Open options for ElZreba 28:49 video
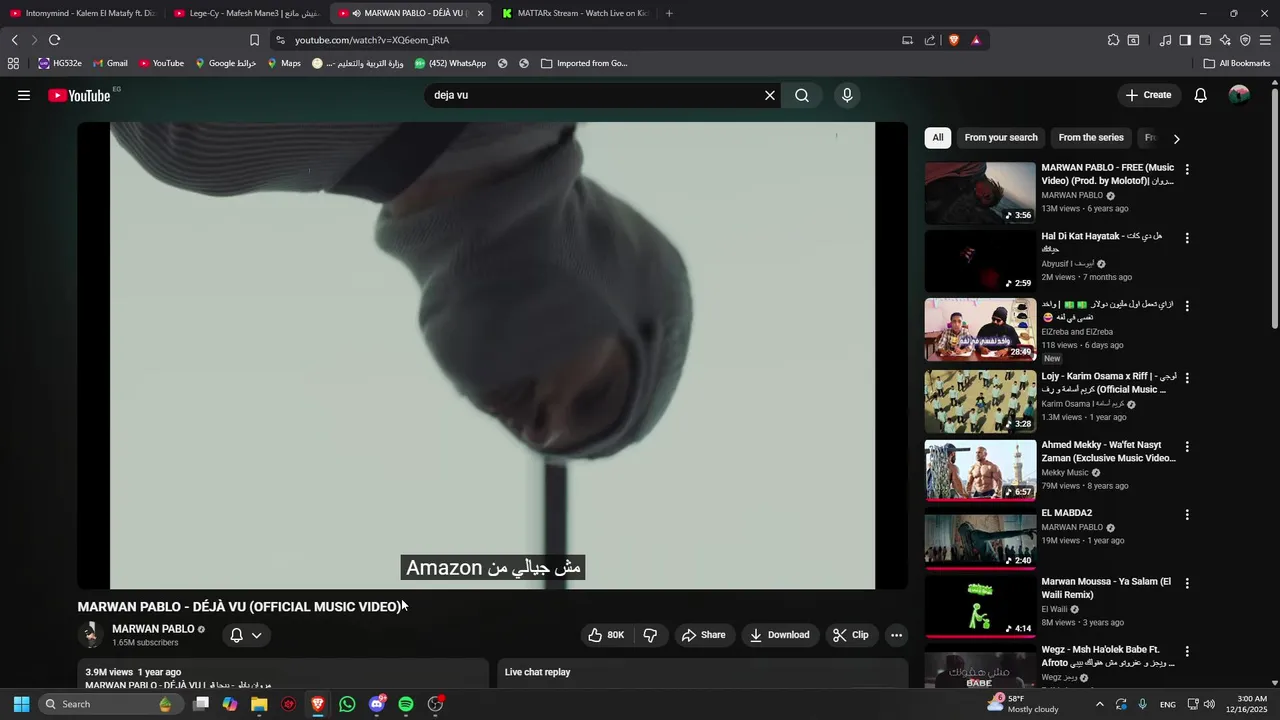This screenshot has height=720, width=1280. pos(1187,307)
